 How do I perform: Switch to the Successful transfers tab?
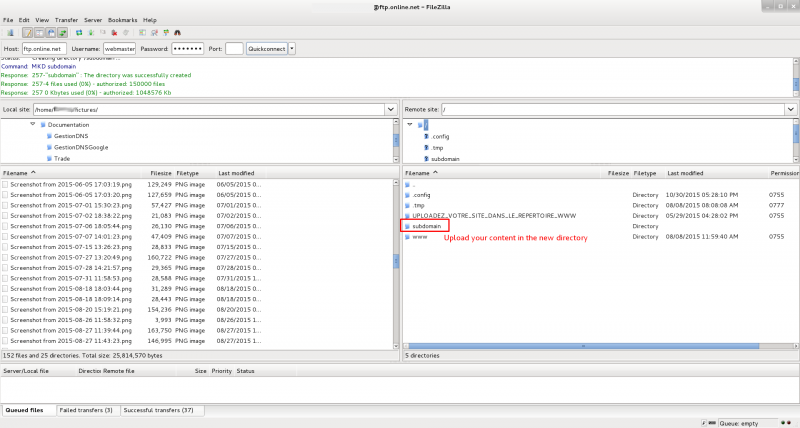pos(160,410)
